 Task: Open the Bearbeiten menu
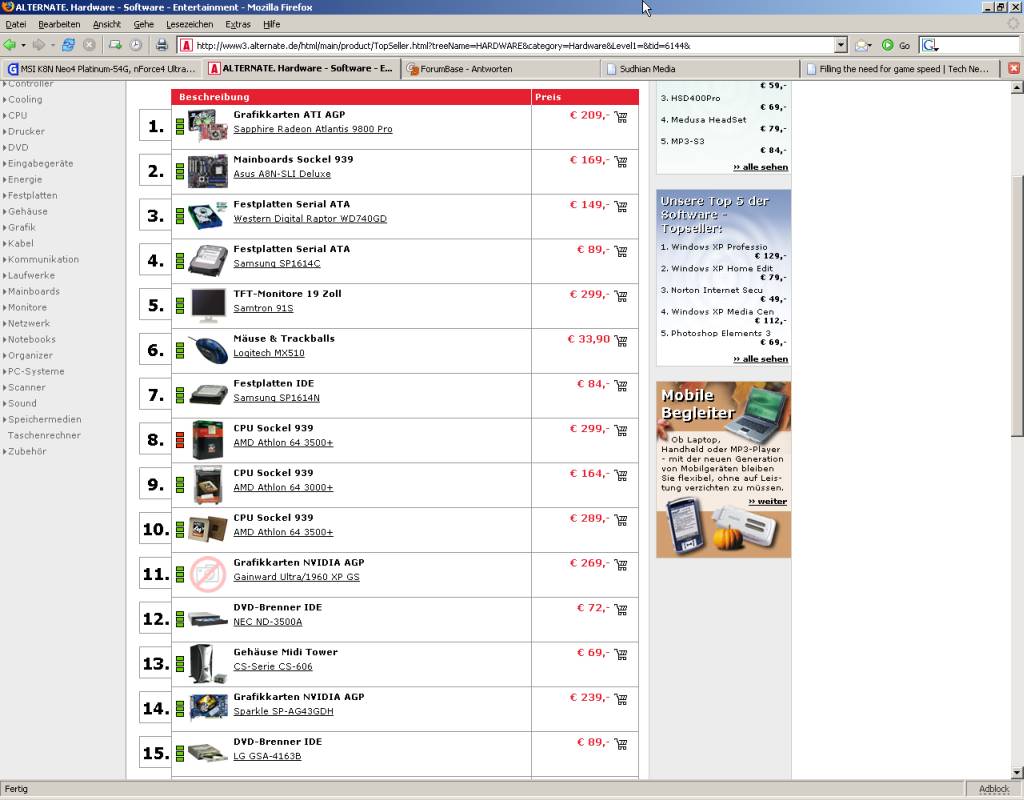coord(59,24)
